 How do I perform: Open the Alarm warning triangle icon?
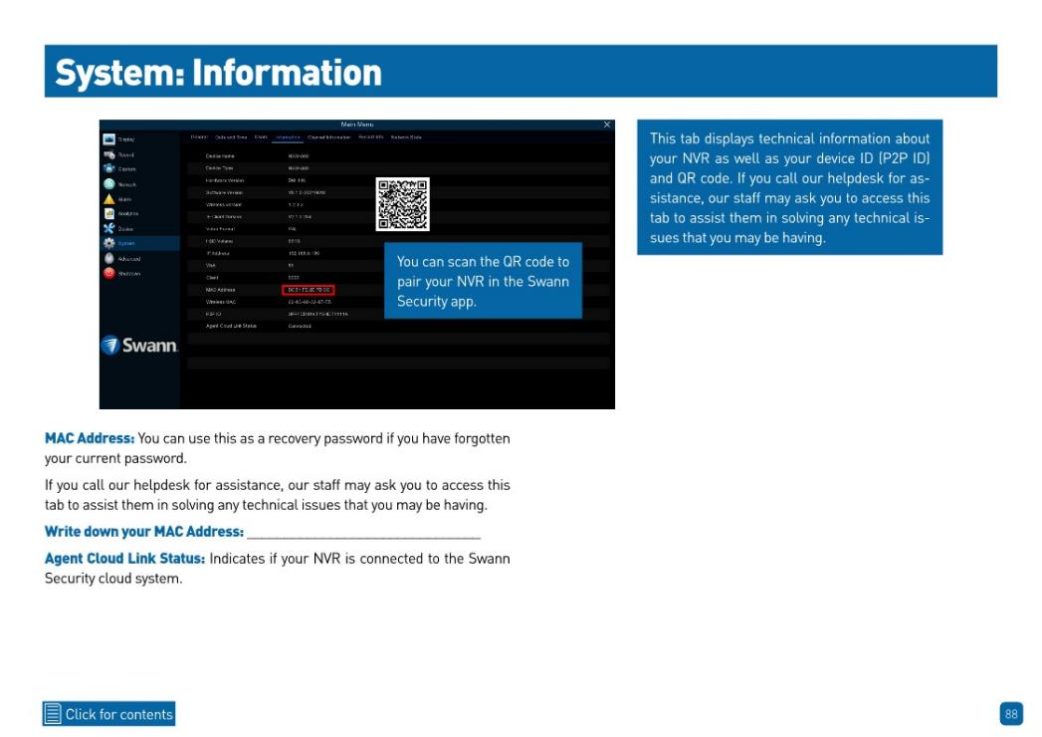(x=108, y=199)
